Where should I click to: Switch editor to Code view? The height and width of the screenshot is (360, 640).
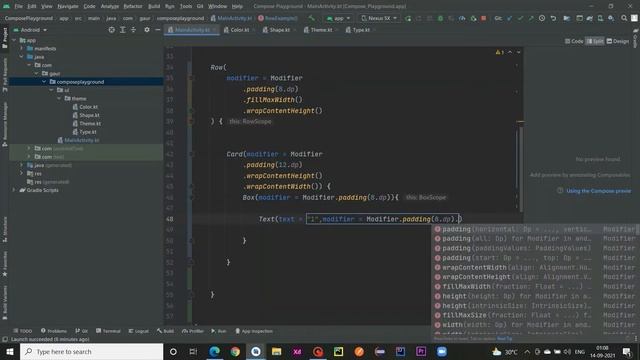pos(574,41)
